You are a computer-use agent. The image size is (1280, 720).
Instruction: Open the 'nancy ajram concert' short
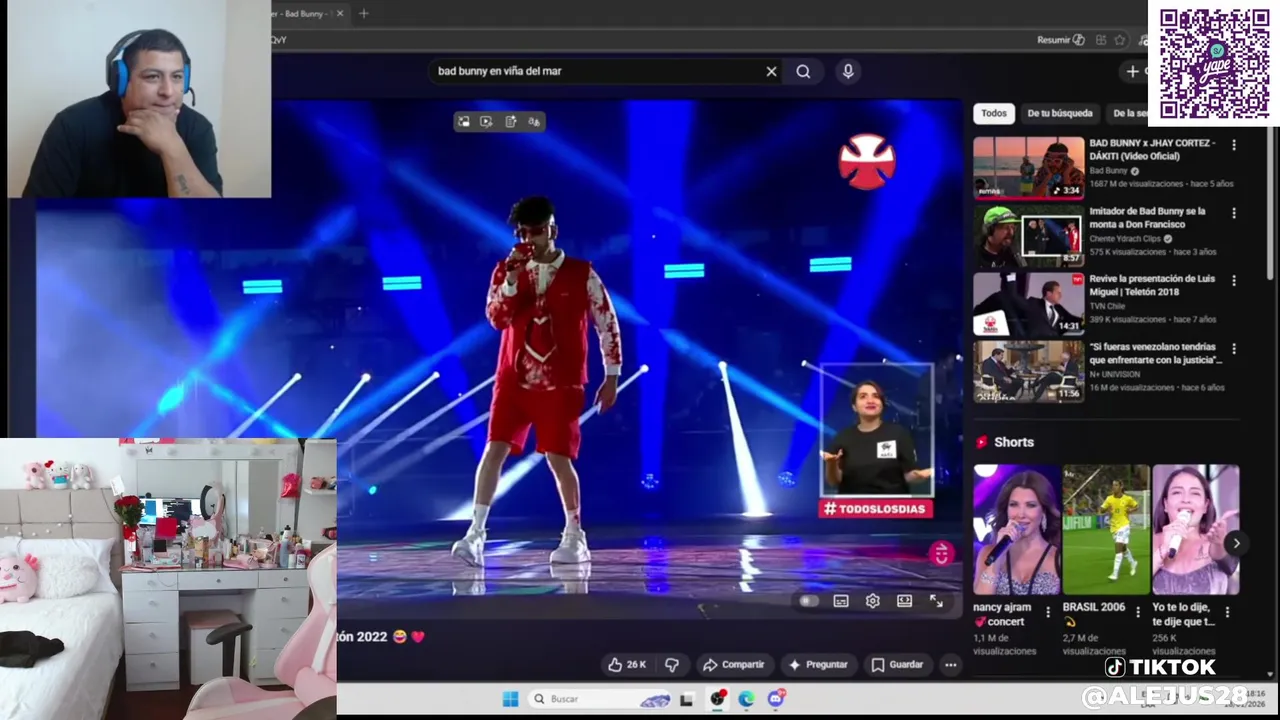point(1017,530)
